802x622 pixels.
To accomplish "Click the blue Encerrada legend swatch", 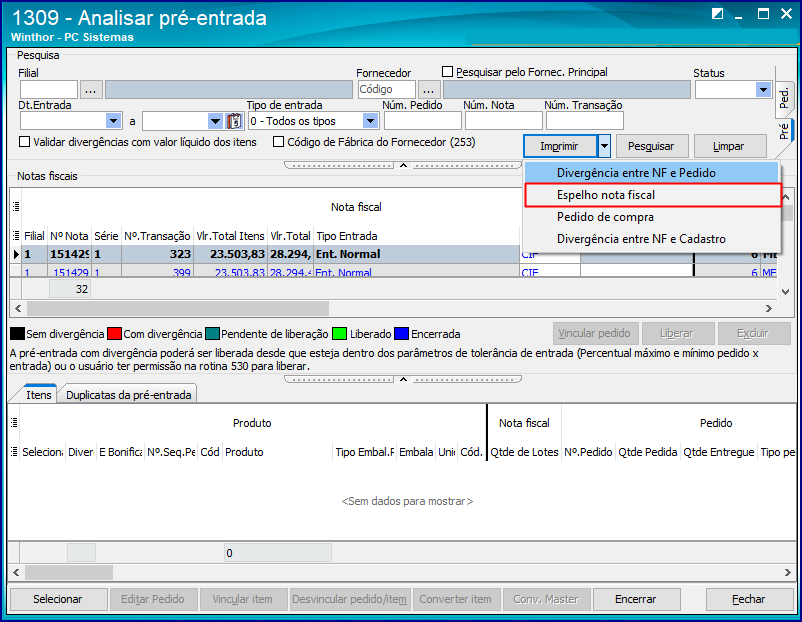I will [402, 334].
